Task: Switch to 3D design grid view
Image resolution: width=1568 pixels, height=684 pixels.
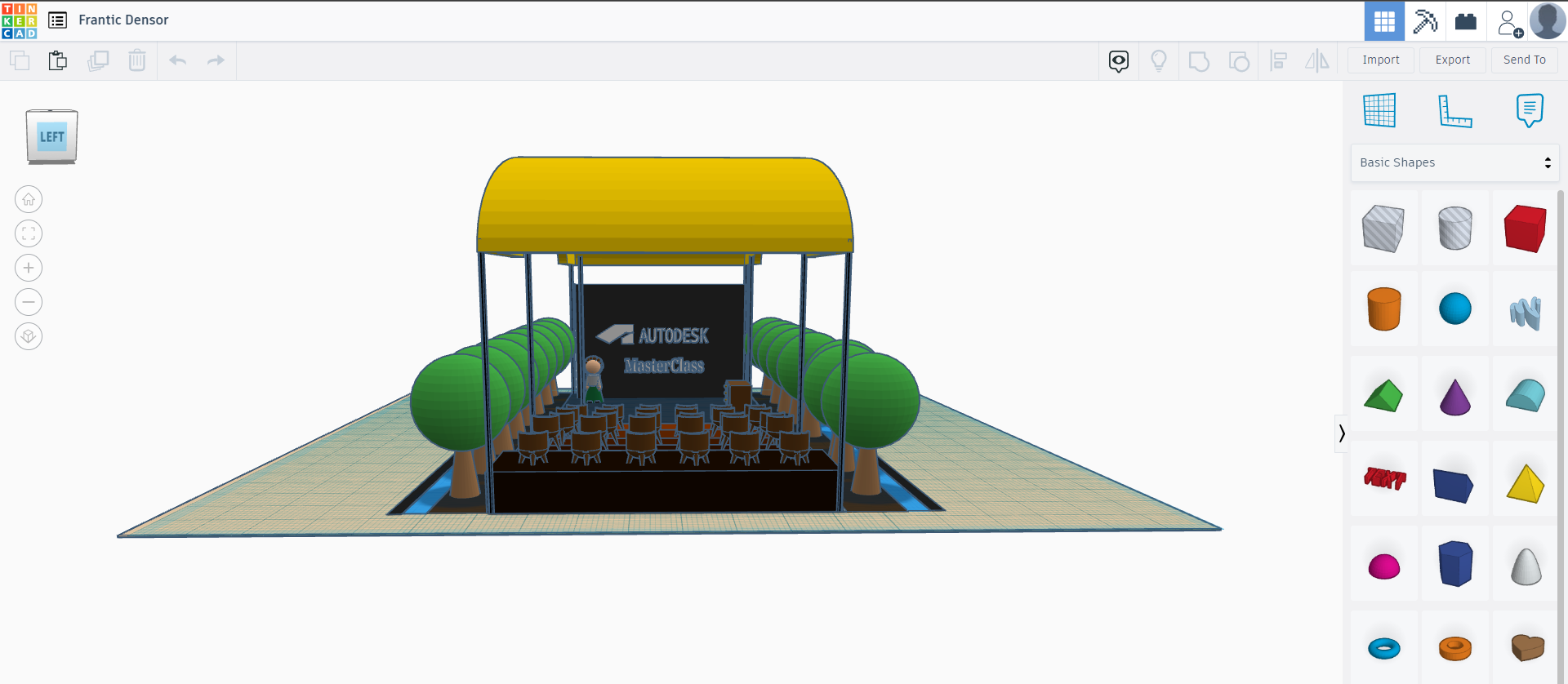Action: [x=1384, y=21]
